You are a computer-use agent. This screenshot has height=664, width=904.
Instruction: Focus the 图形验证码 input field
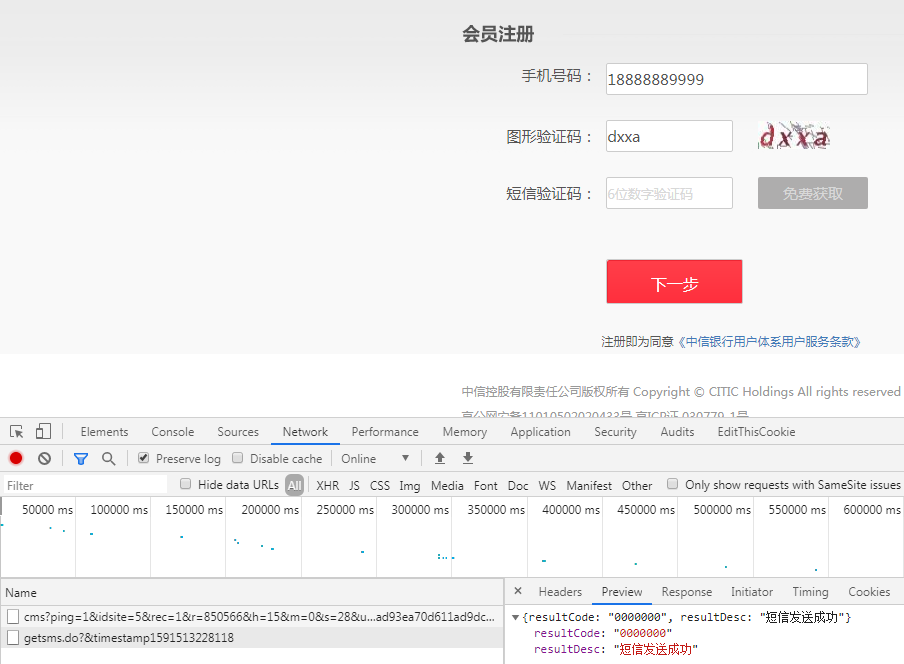[x=669, y=136]
